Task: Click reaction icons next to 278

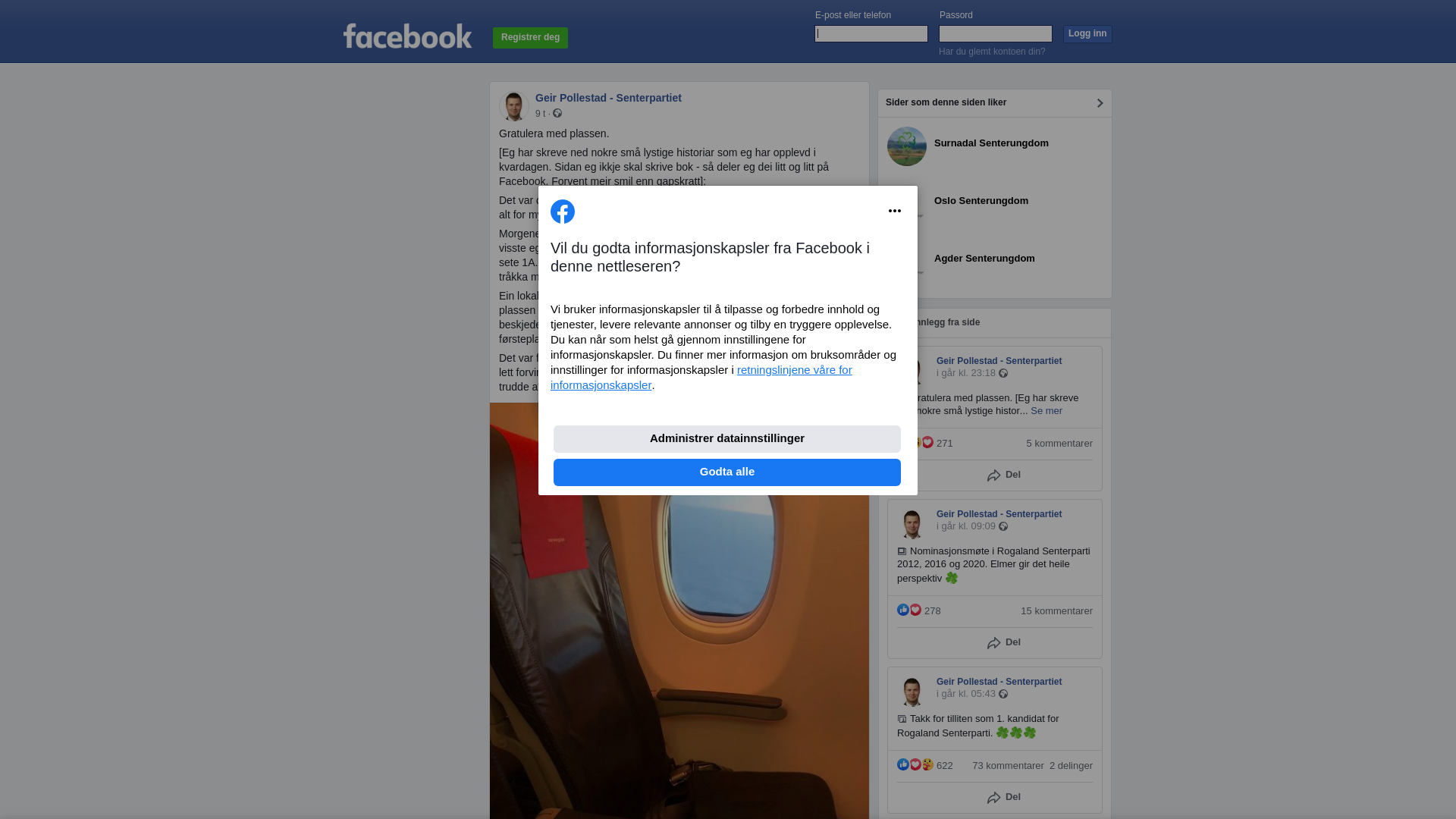Action: tap(909, 610)
